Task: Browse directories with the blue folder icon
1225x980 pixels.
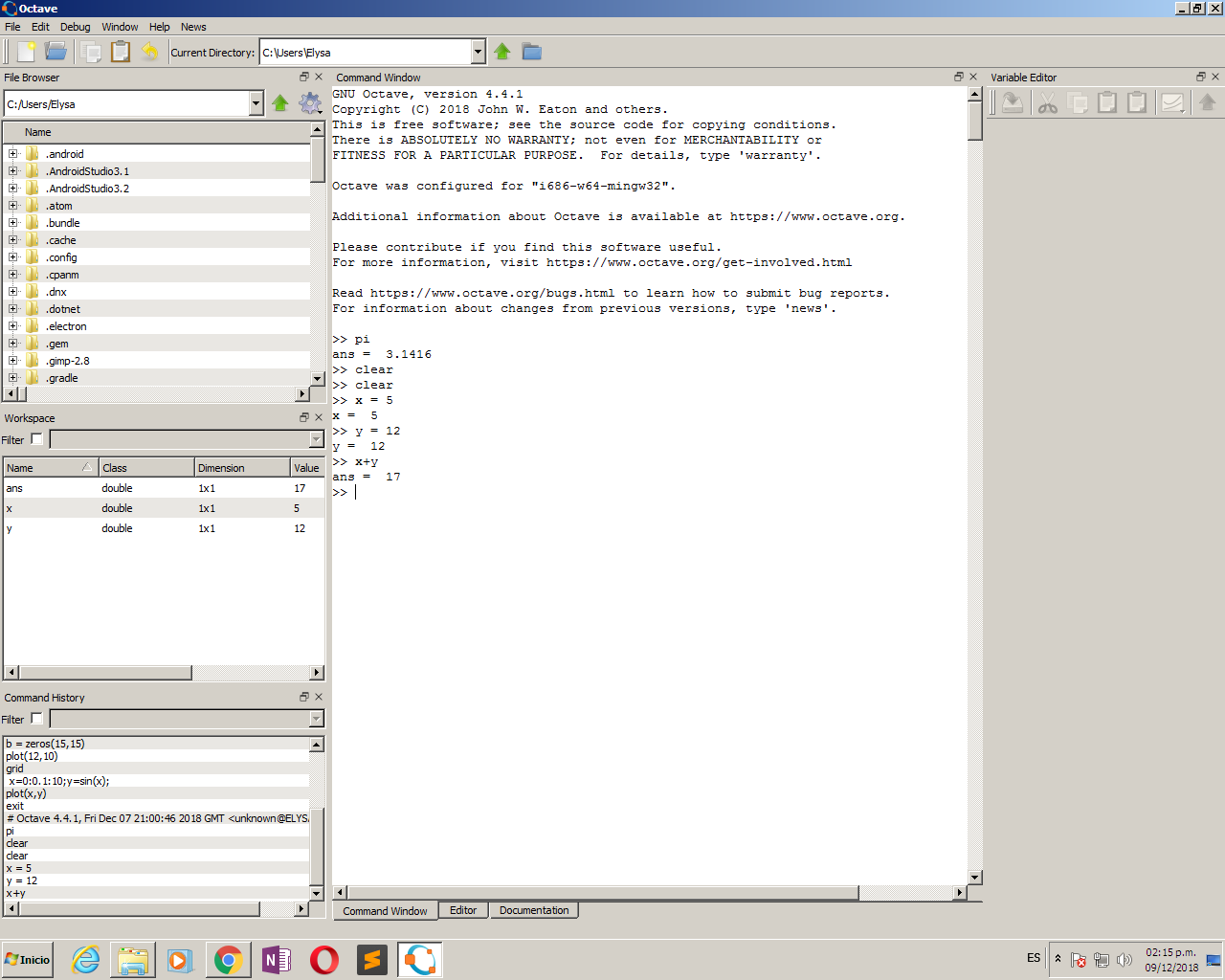Action: [x=531, y=52]
